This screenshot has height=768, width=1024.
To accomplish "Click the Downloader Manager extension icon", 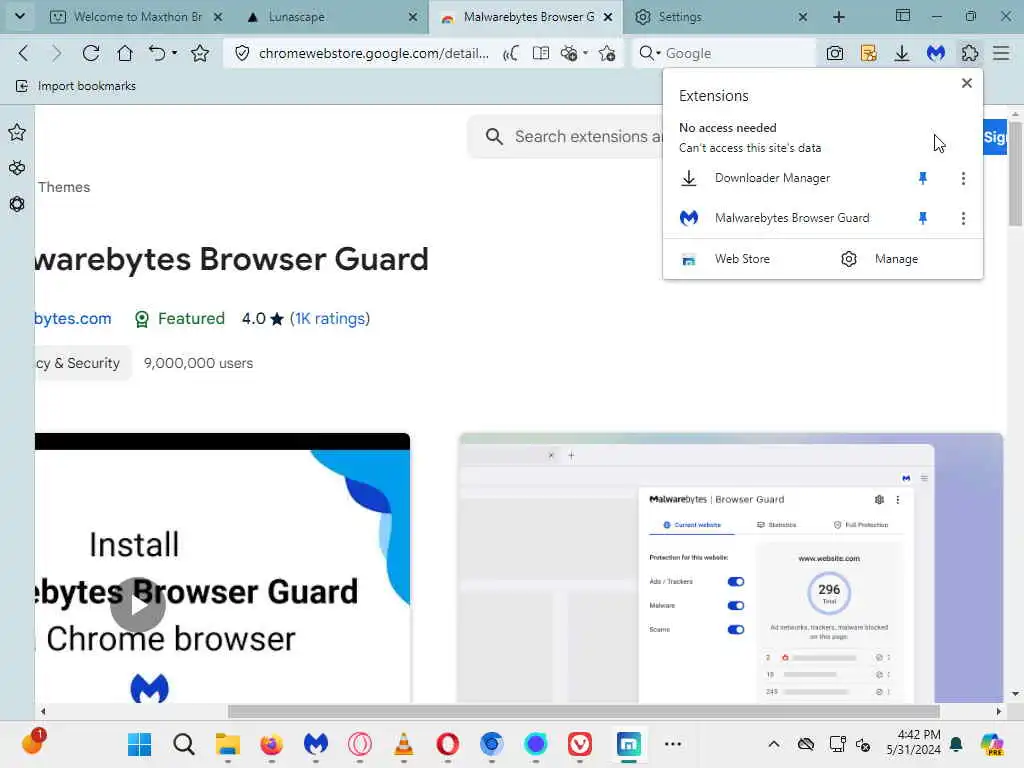I will click(x=689, y=178).
